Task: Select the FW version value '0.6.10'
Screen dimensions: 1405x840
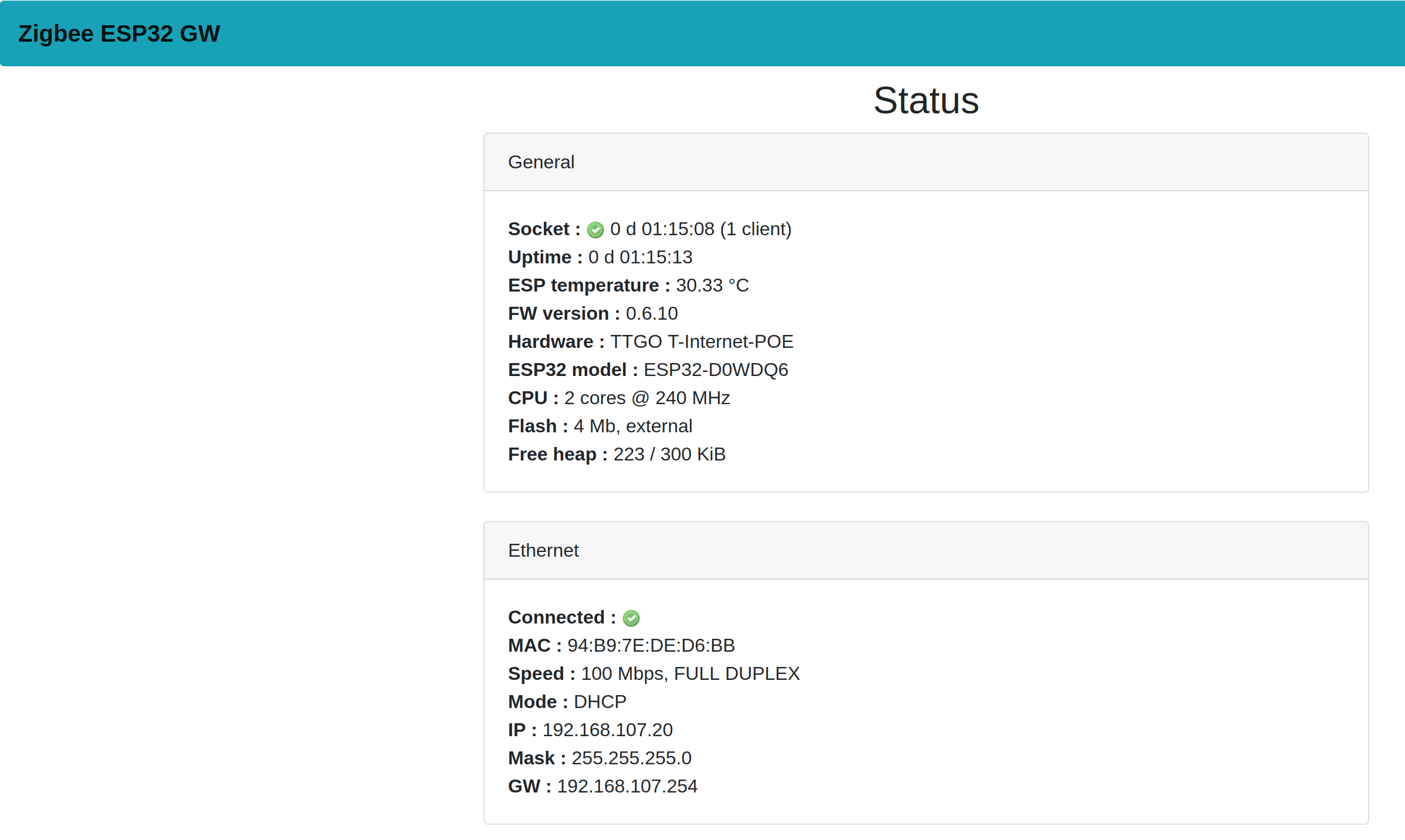Action: (651, 313)
